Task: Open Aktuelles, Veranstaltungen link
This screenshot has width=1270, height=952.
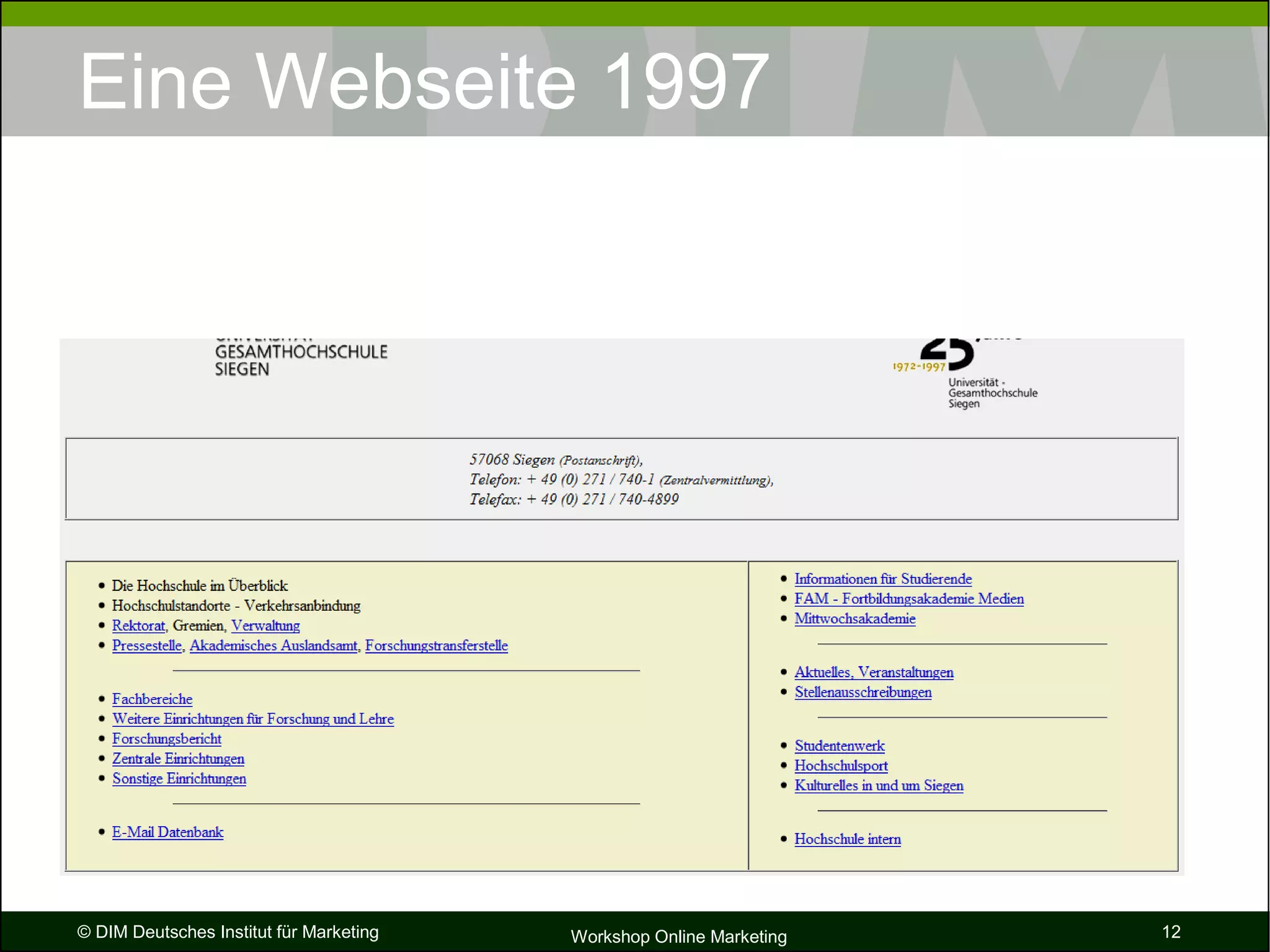Action: point(873,672)
